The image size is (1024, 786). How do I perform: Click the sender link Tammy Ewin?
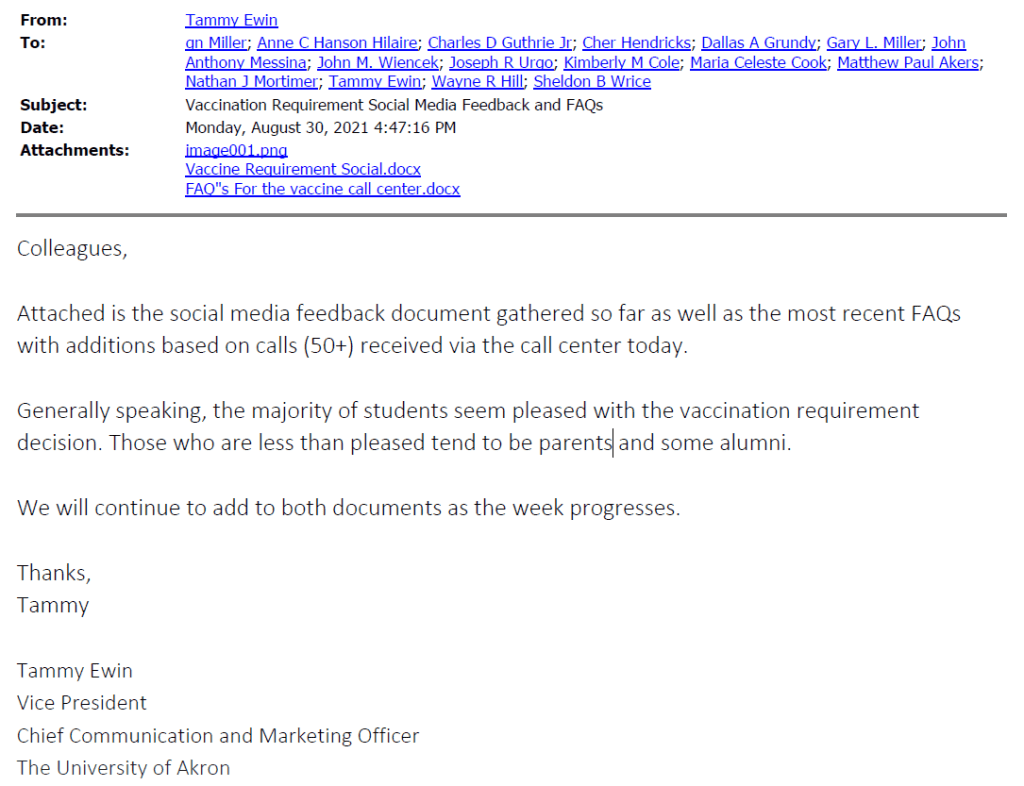tap(231, 20)
